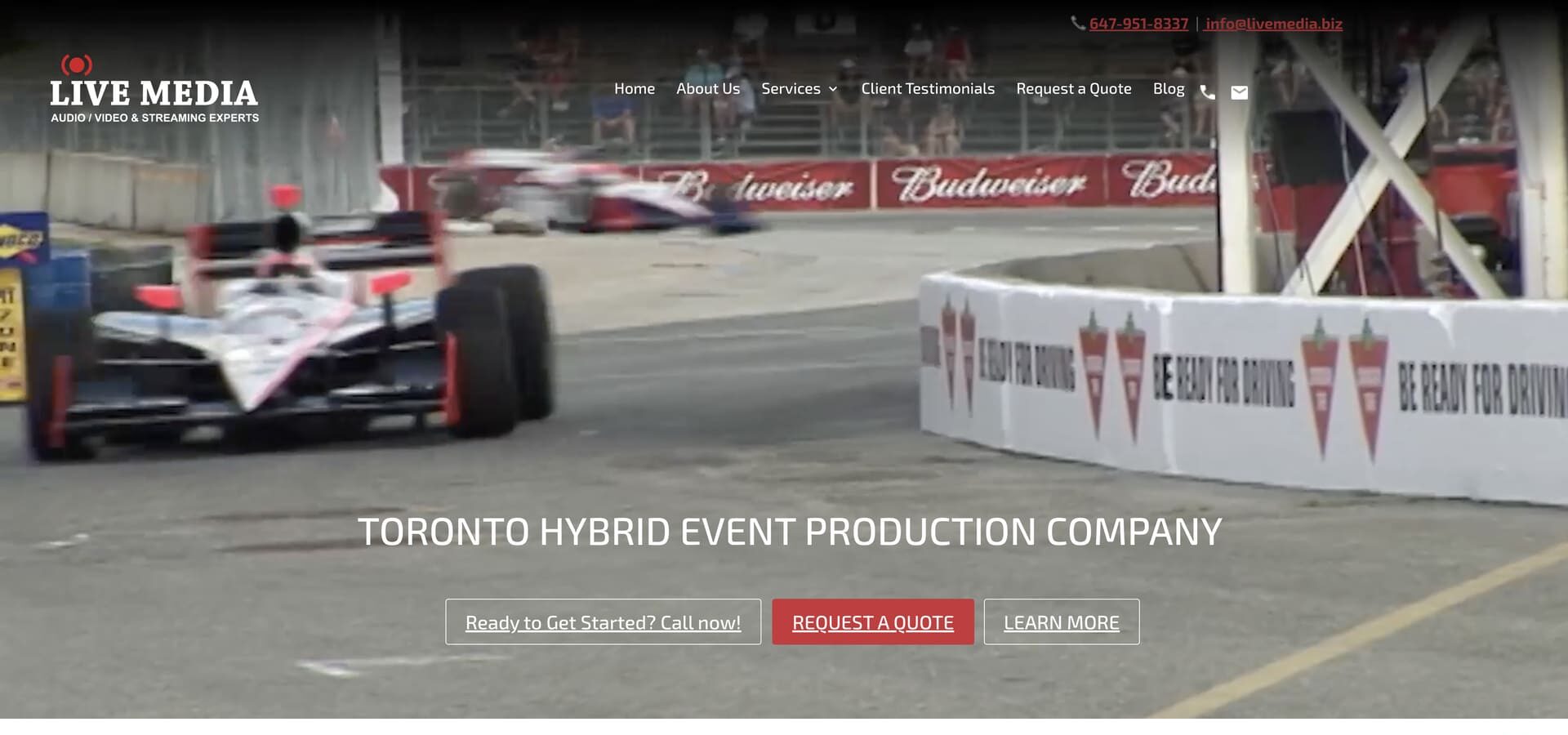Navigate to Client Testimonials
The height and width of the screenshot is (735, 1568).
click(927, 88)
